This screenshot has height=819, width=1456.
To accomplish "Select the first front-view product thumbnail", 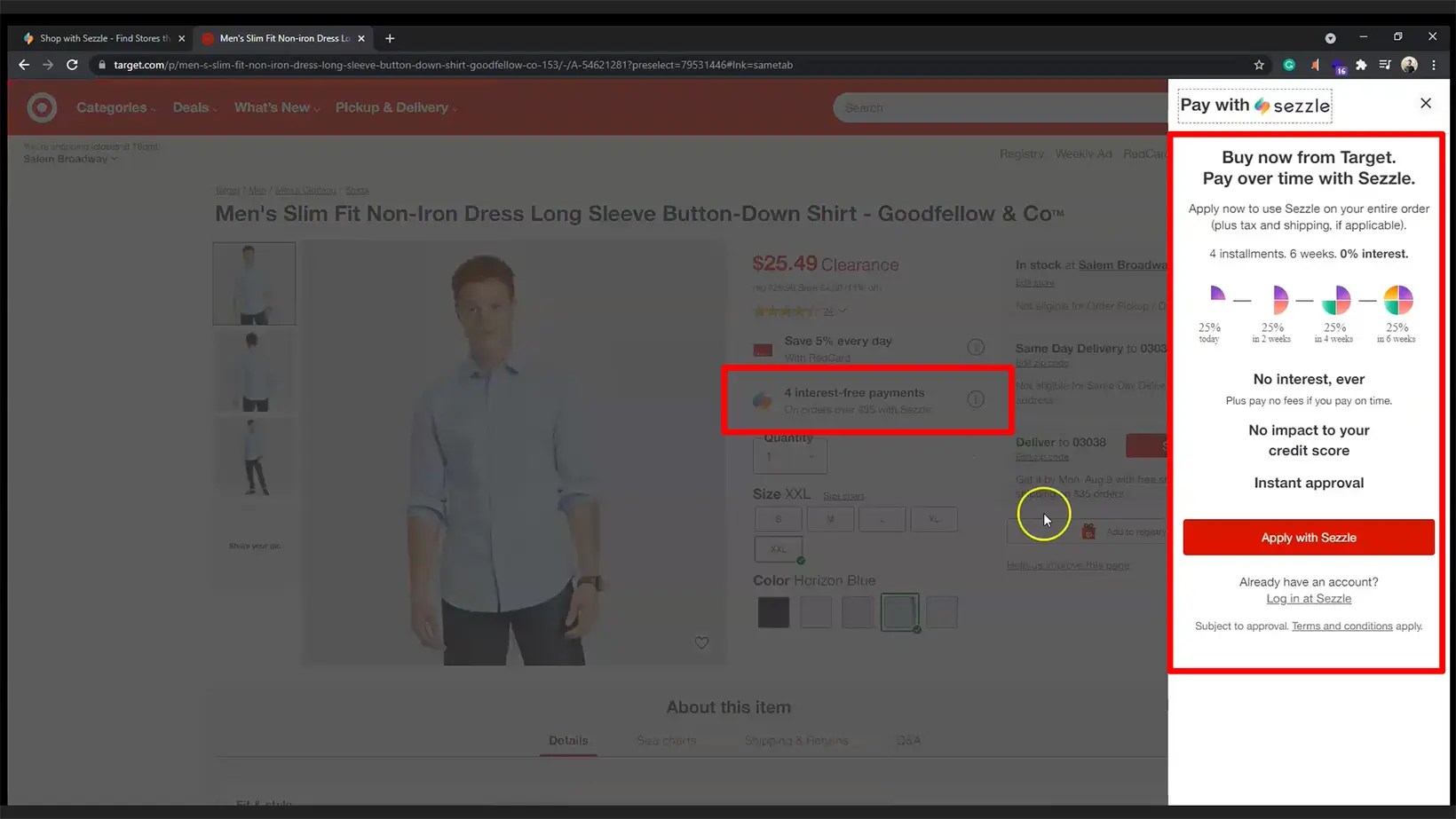I will [254, 284].
